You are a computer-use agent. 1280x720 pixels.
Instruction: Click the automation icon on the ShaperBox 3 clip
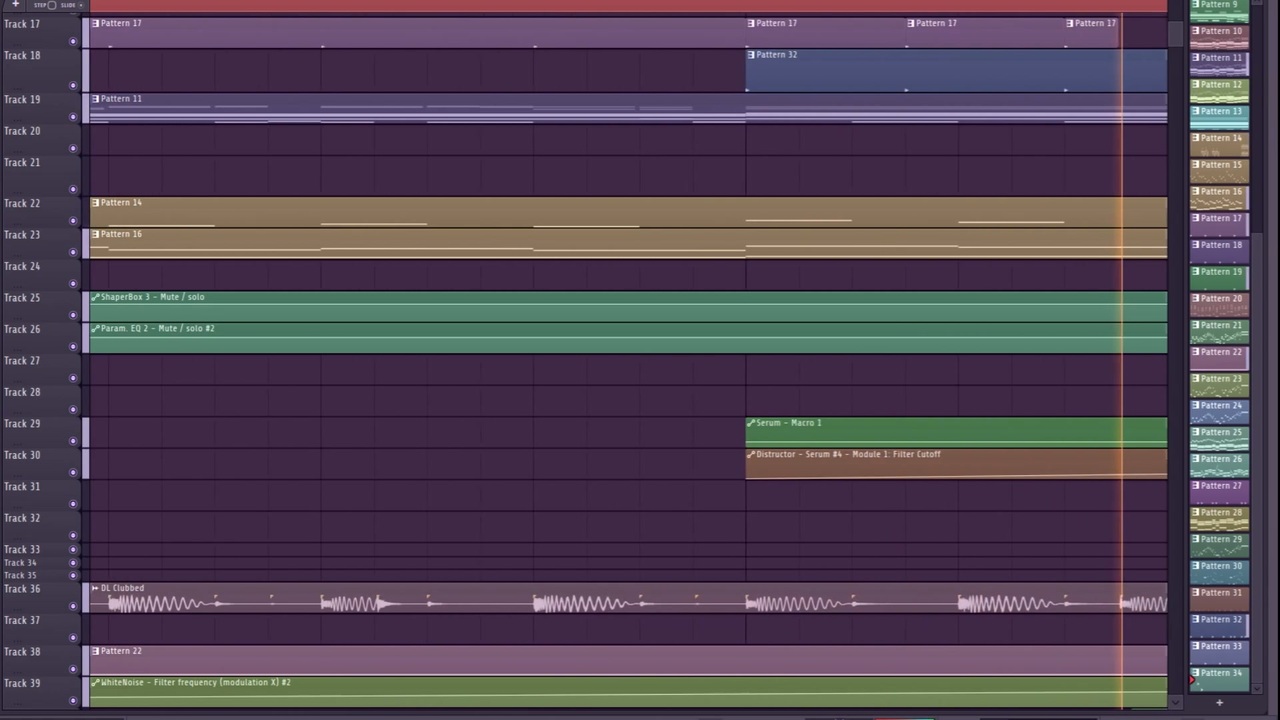(95, 297)
